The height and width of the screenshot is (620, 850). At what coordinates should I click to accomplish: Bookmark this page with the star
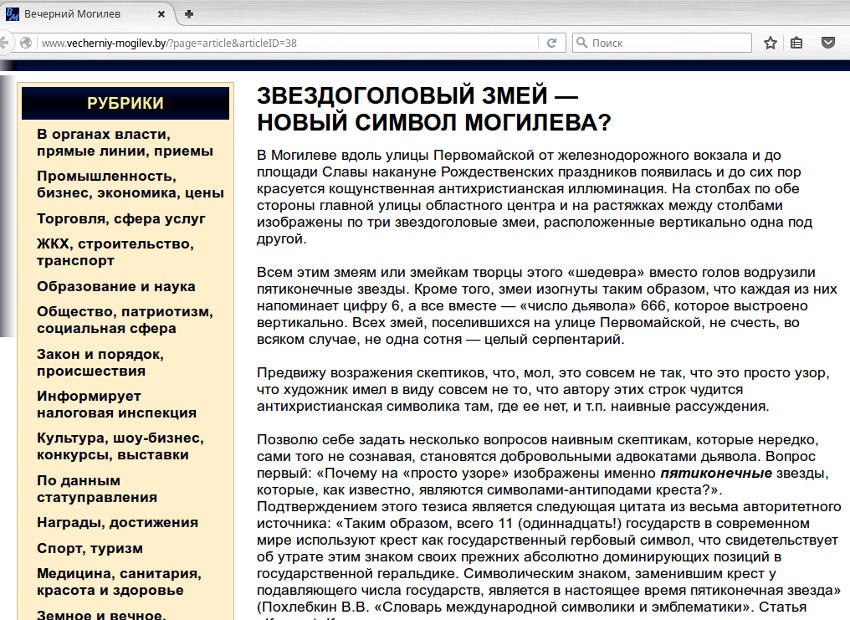770,43
